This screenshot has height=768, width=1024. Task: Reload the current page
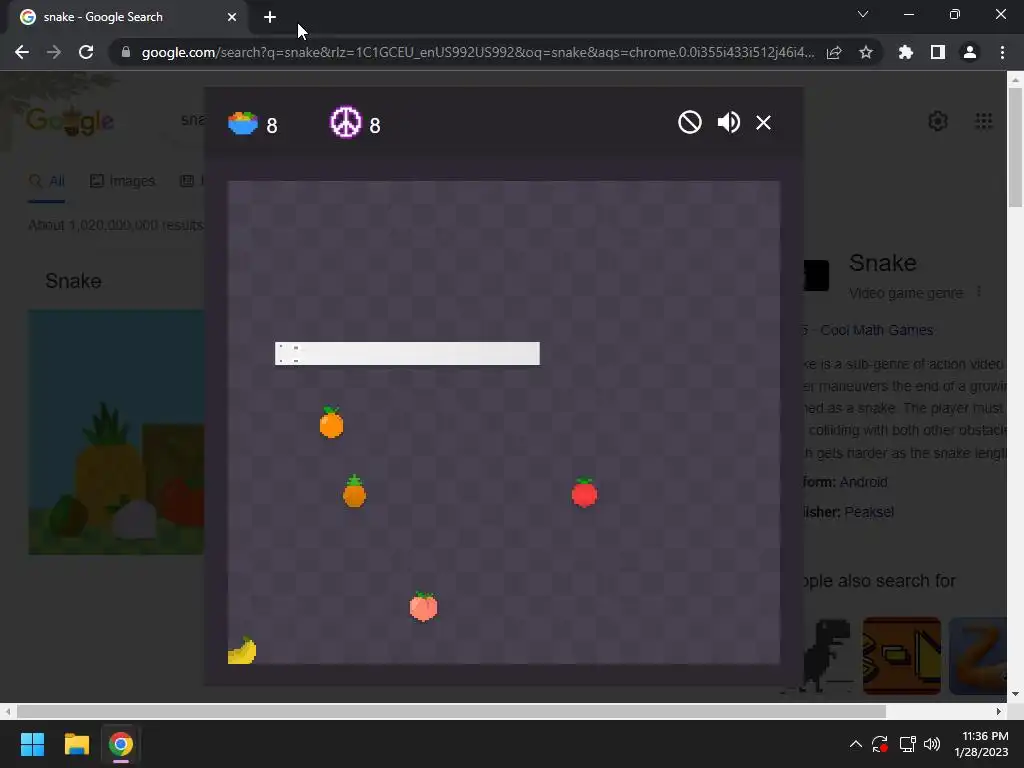click(x=86, y=52)
